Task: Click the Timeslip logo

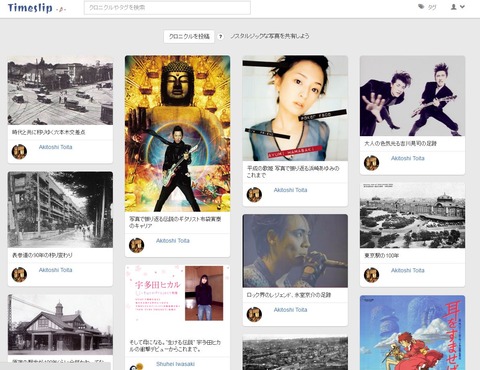Action: coord(36,8)
